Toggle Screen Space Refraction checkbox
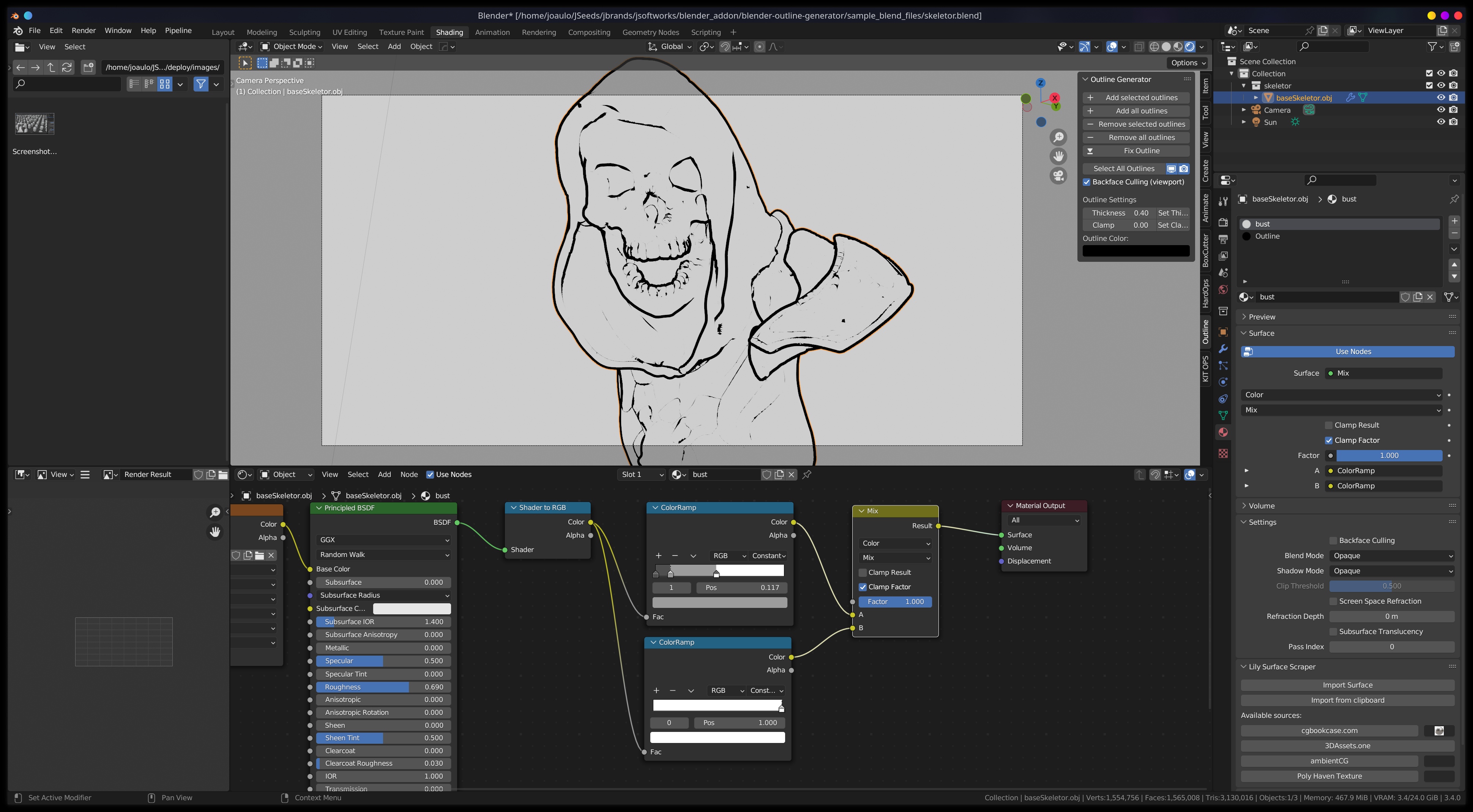The width and height of the screenshot is (1473, 812). click(x=1333, y=601)
